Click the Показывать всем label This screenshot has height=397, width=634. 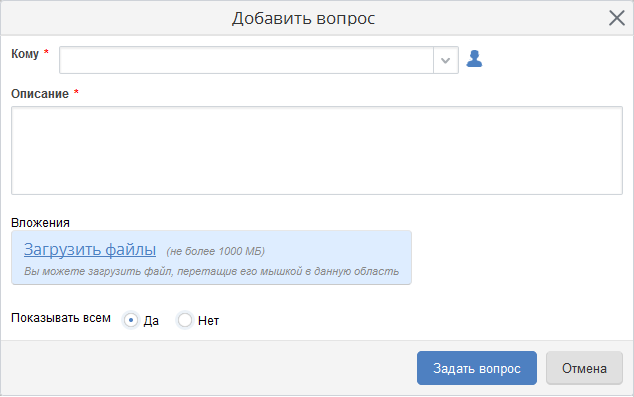(x=61, y=318)
